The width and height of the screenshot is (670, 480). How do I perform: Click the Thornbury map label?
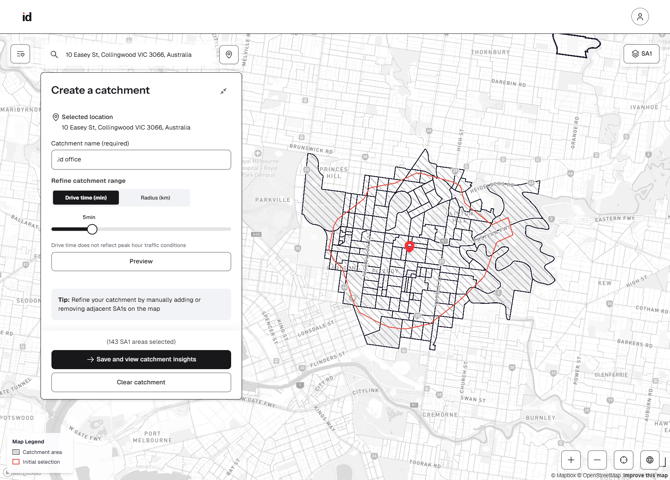click(x=490, y=52)
